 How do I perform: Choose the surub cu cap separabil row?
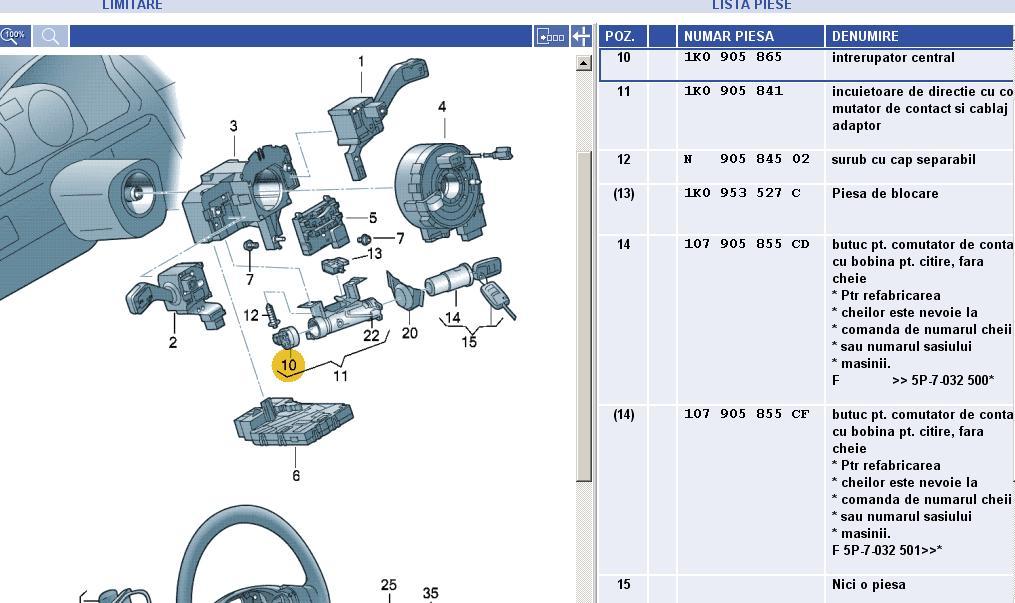pyautogui.click(x=903, y=160)
